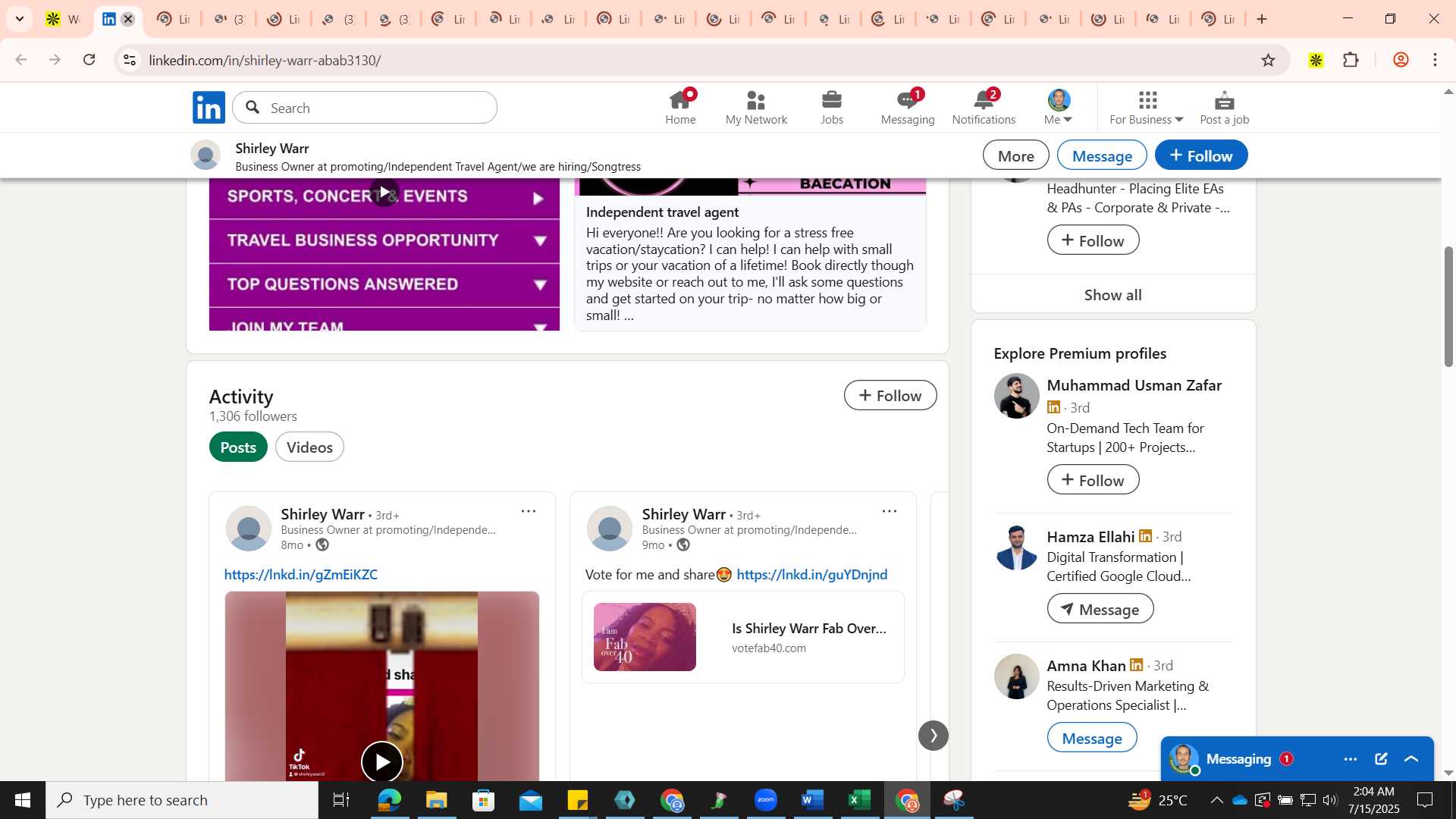Click Show all in sidebar

pyautogui.click(x=1112, y=295)
